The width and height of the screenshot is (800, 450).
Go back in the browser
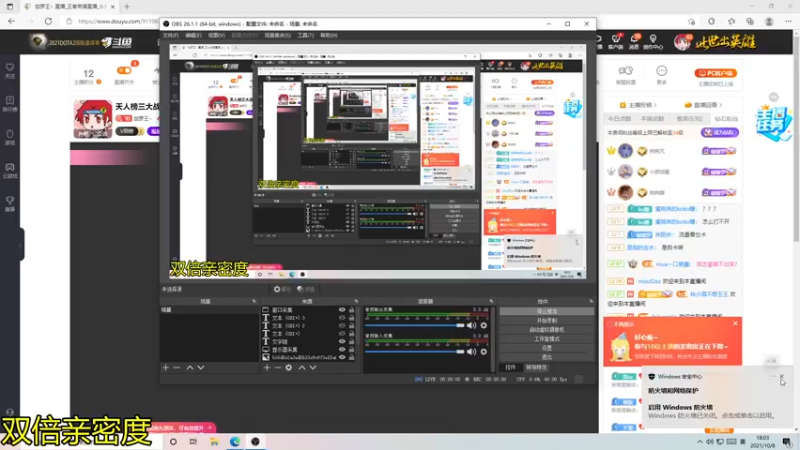[x=11, y=21]
